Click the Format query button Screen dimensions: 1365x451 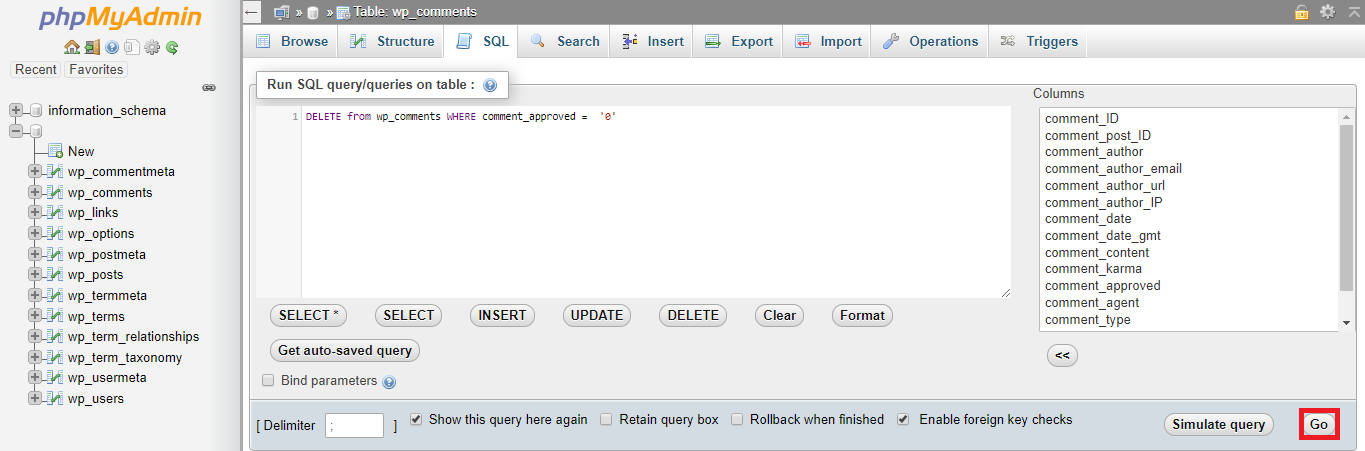[x=862, y=315]
